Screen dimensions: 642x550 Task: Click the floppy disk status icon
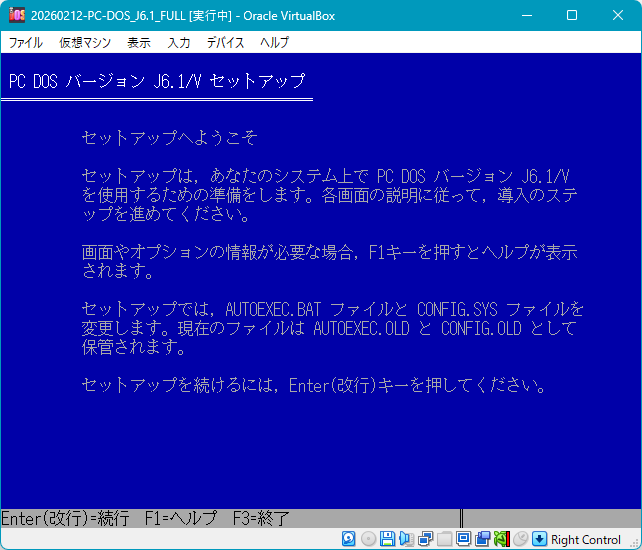click(x=387, y=539)
